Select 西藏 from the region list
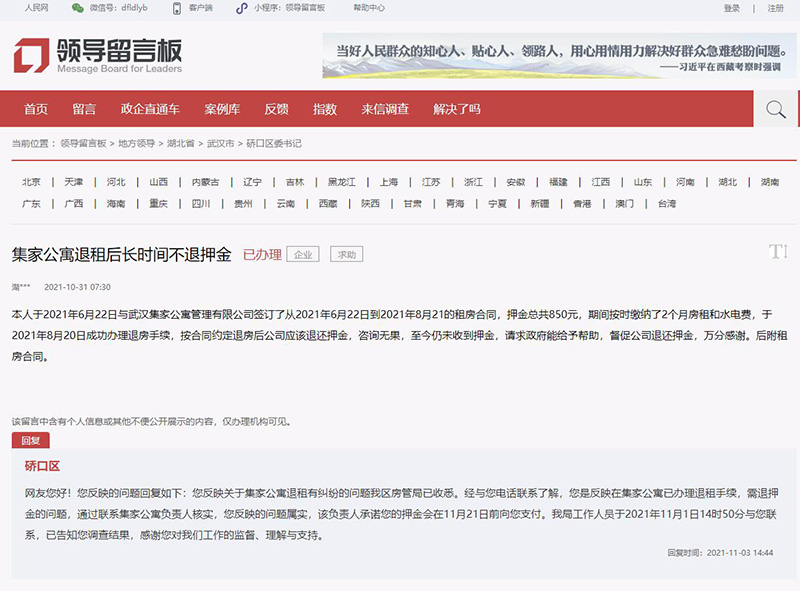Image resolution: width=800 pixels, height=591 pixels. coord(328,203)
